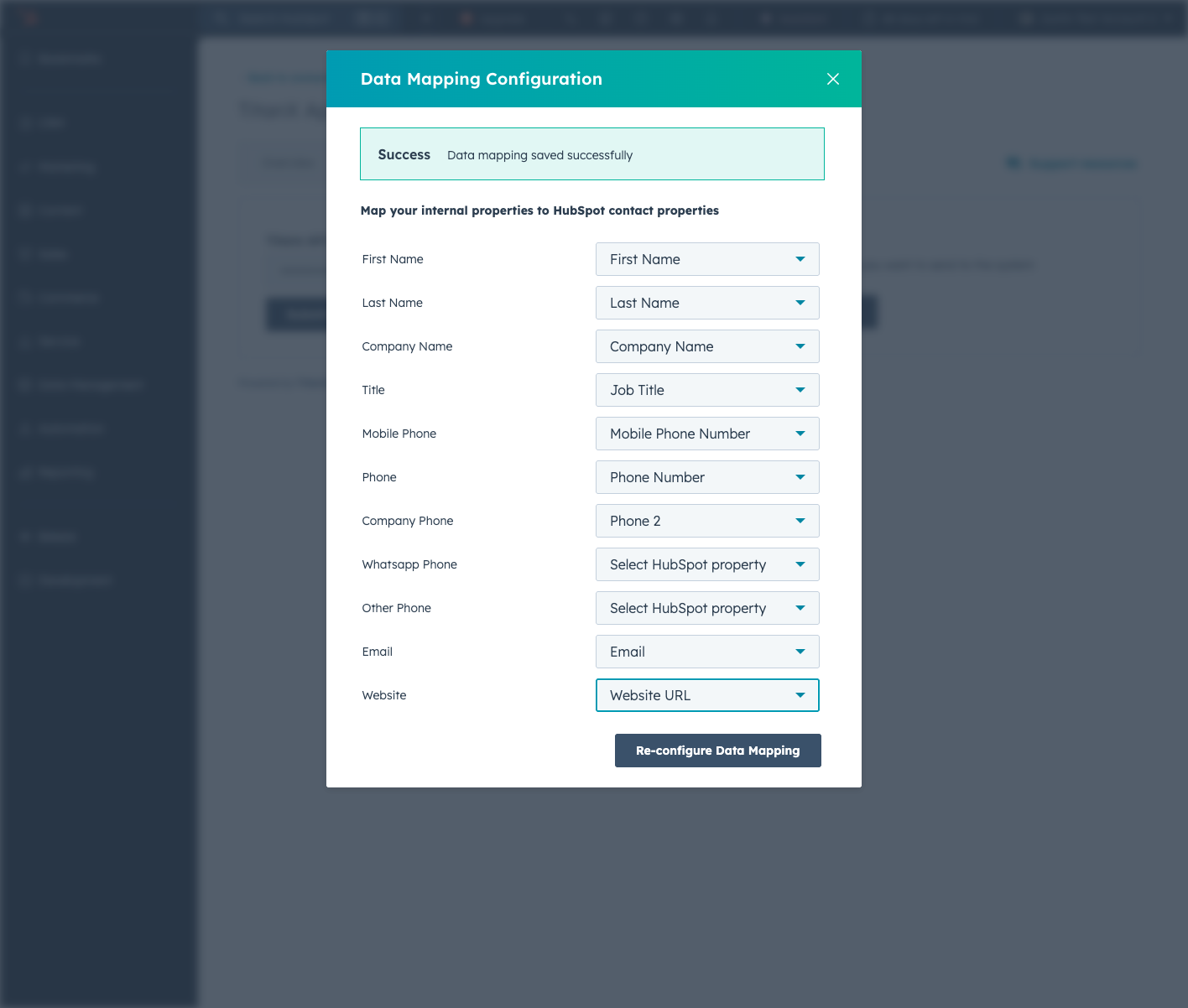Click the Website row label
The width and height of the screenshot is (1188, 1008).
coord(384,695)
